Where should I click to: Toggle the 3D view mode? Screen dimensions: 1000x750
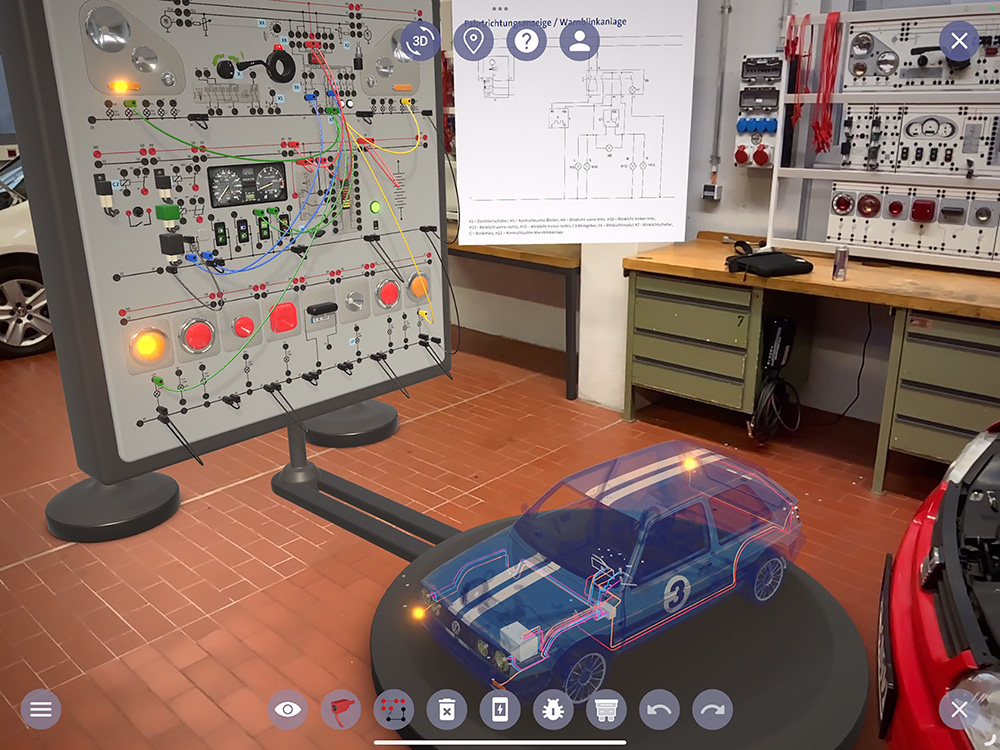pyautogui.click(x=420, y=41)
